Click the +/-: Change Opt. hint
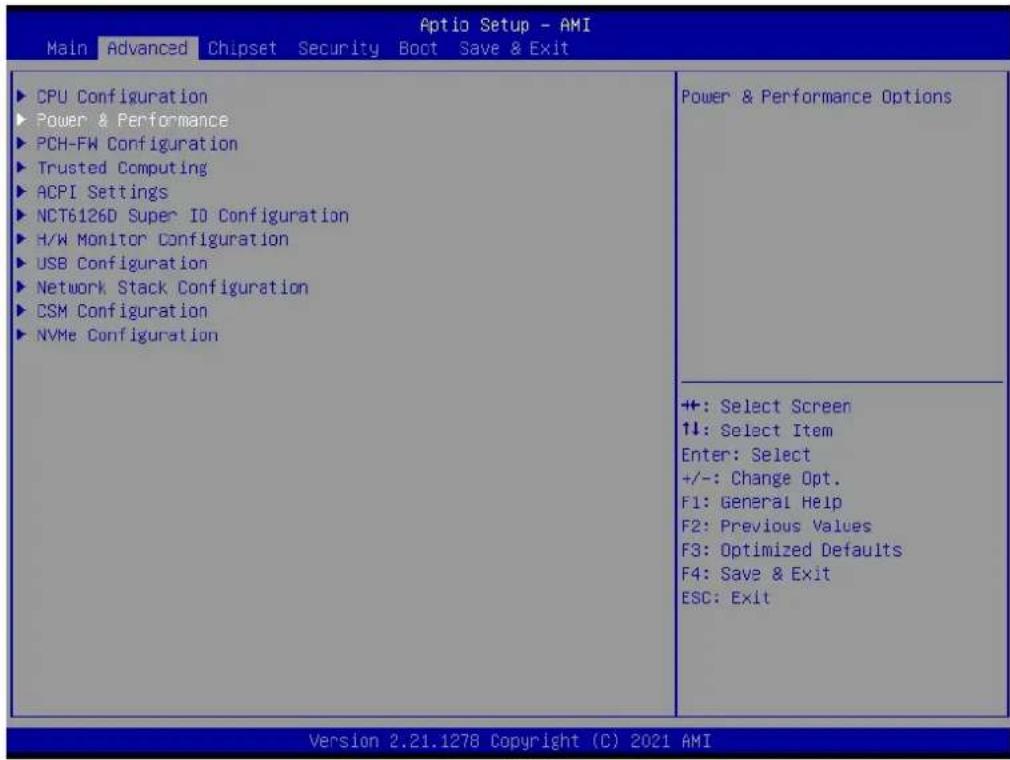The height and width of the screenshot is (760, 1010). 761,479
